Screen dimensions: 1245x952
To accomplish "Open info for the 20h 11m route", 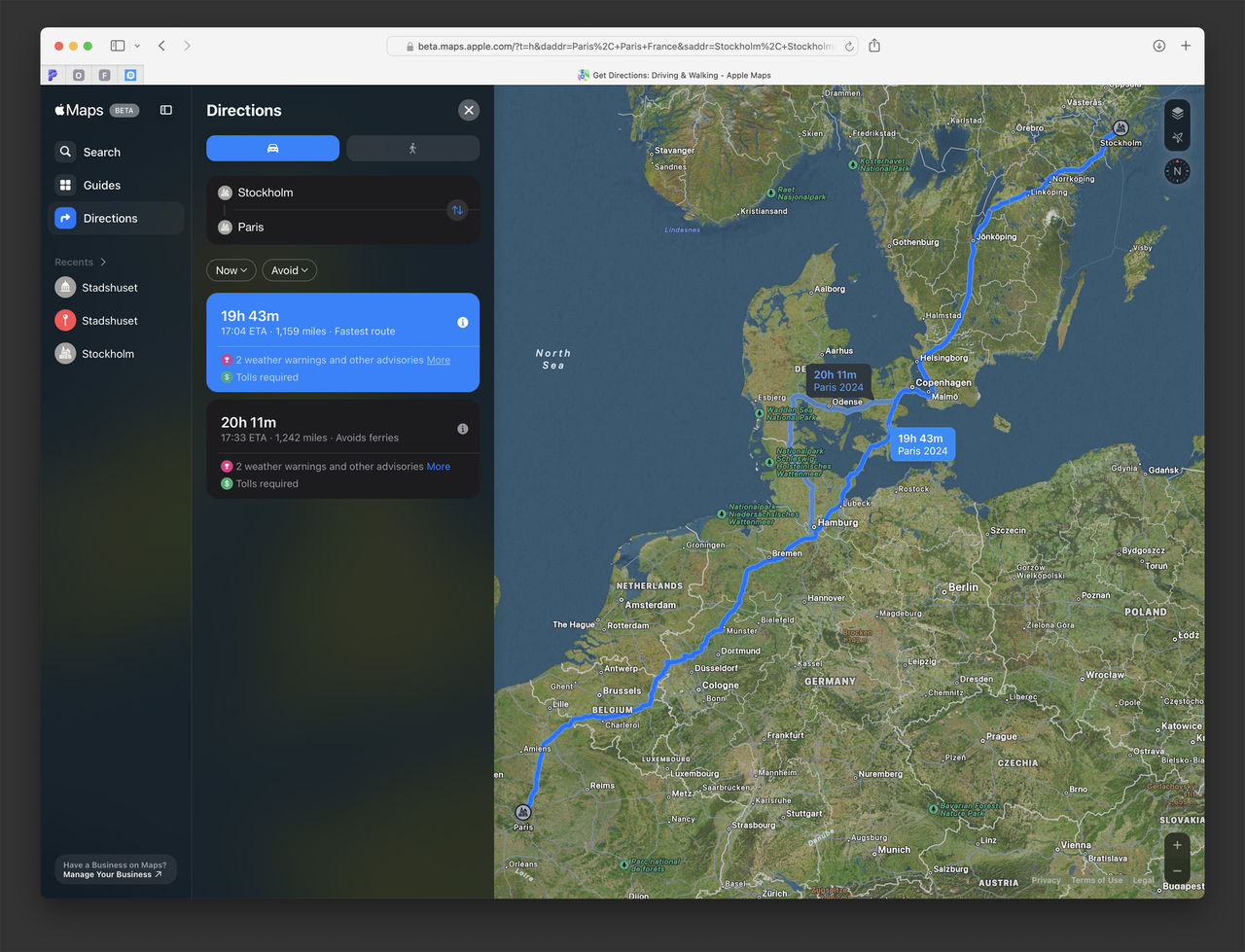I will 462,429.
